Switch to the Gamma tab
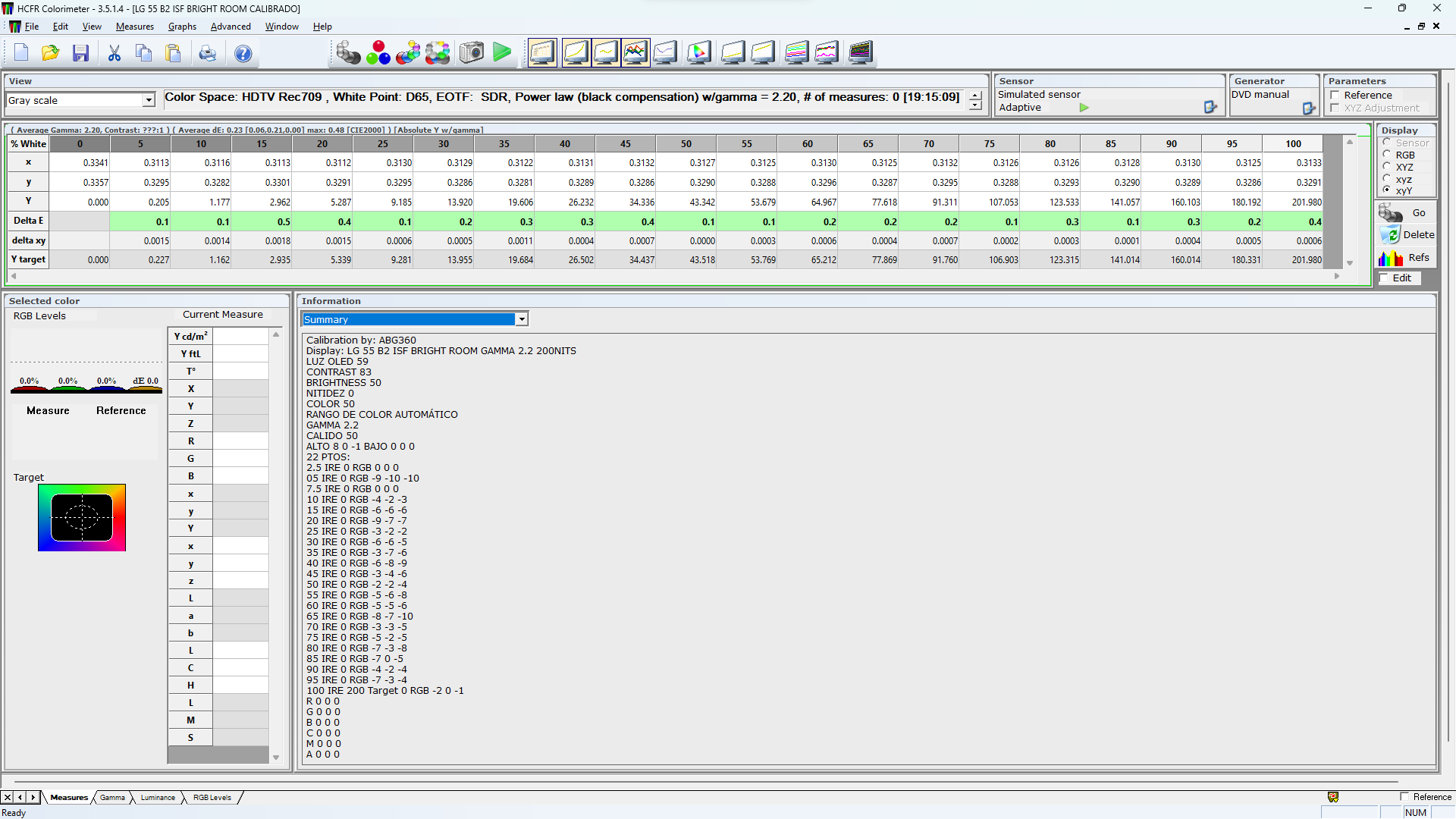 coord(112,797)
